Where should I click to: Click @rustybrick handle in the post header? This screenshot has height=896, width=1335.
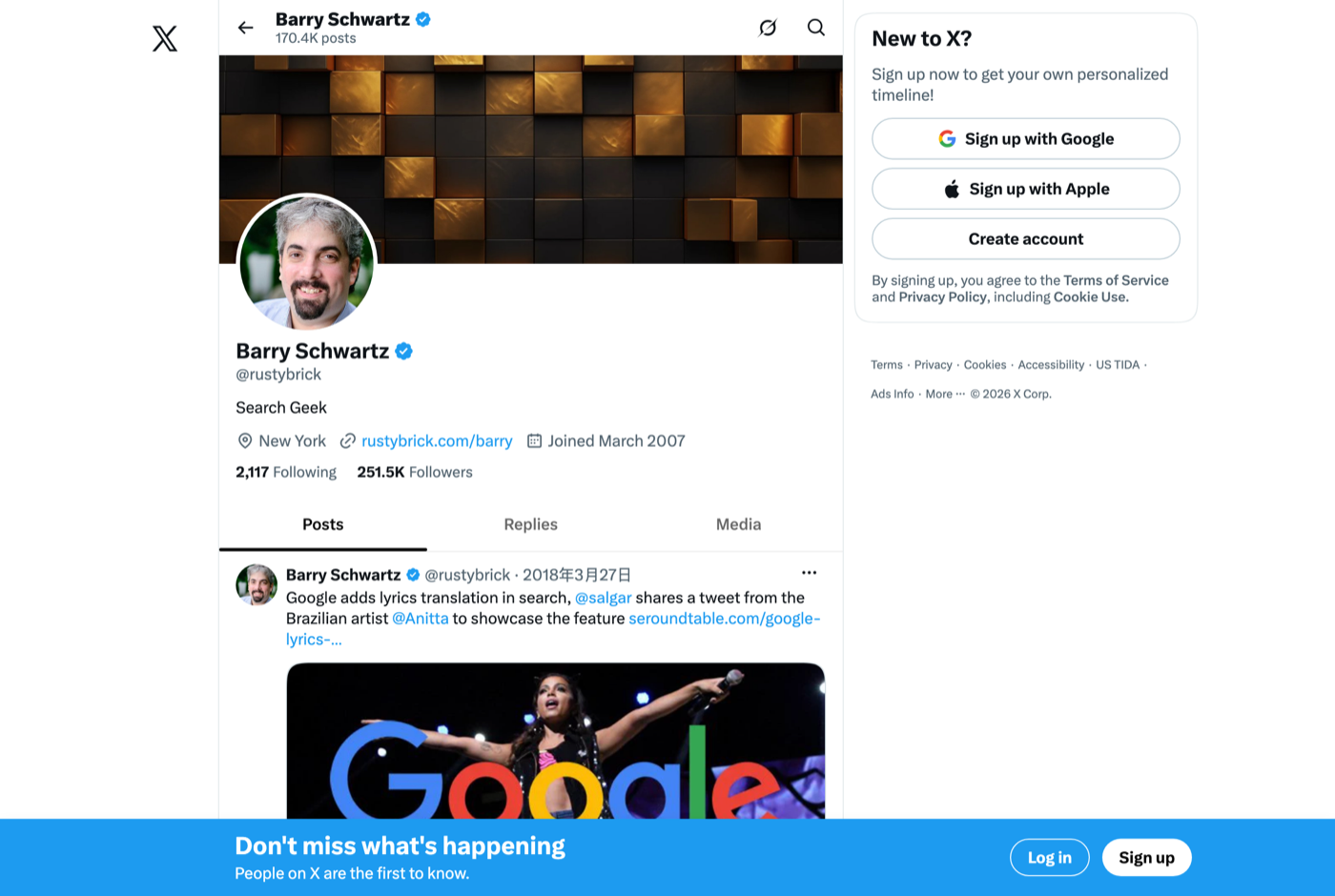coord(467,575)
